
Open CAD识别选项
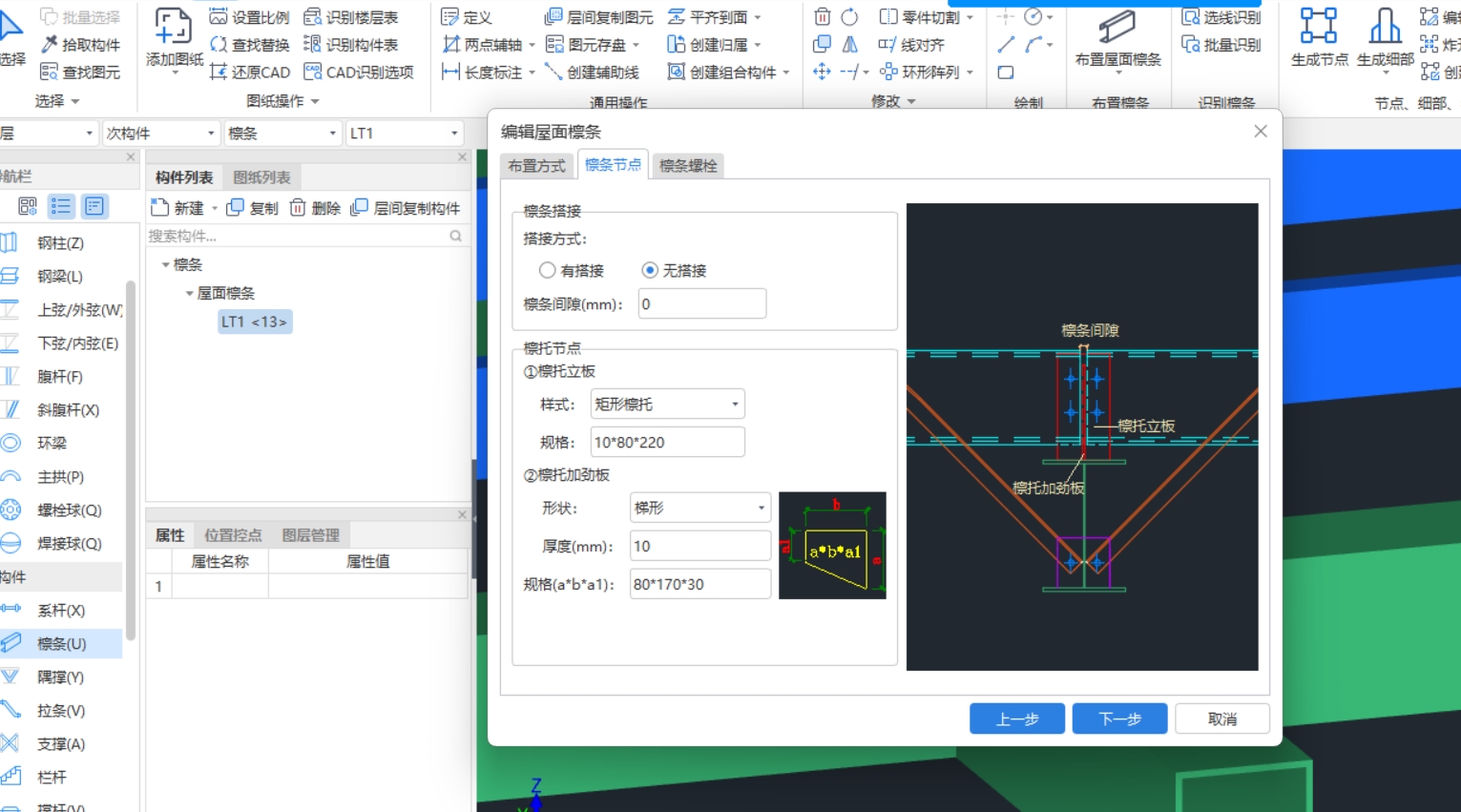tap(359, 73)
